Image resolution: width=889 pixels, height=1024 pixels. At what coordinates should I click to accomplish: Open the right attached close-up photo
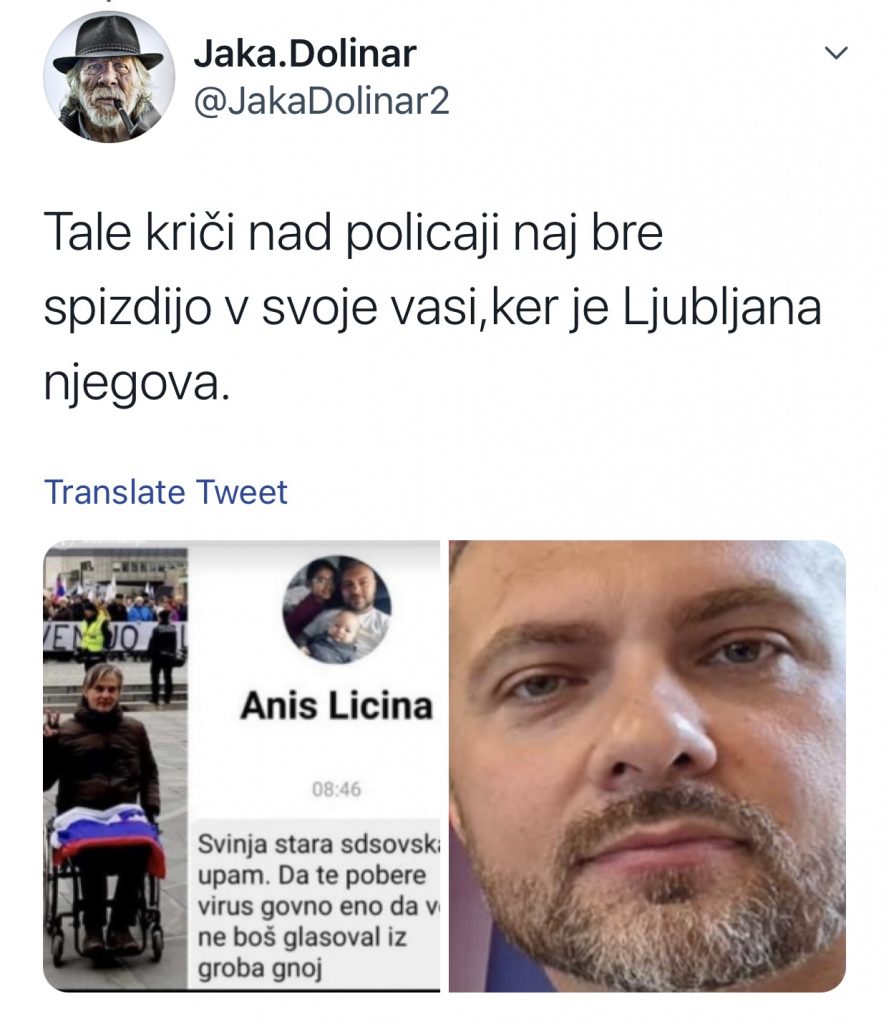click(647, 765)
